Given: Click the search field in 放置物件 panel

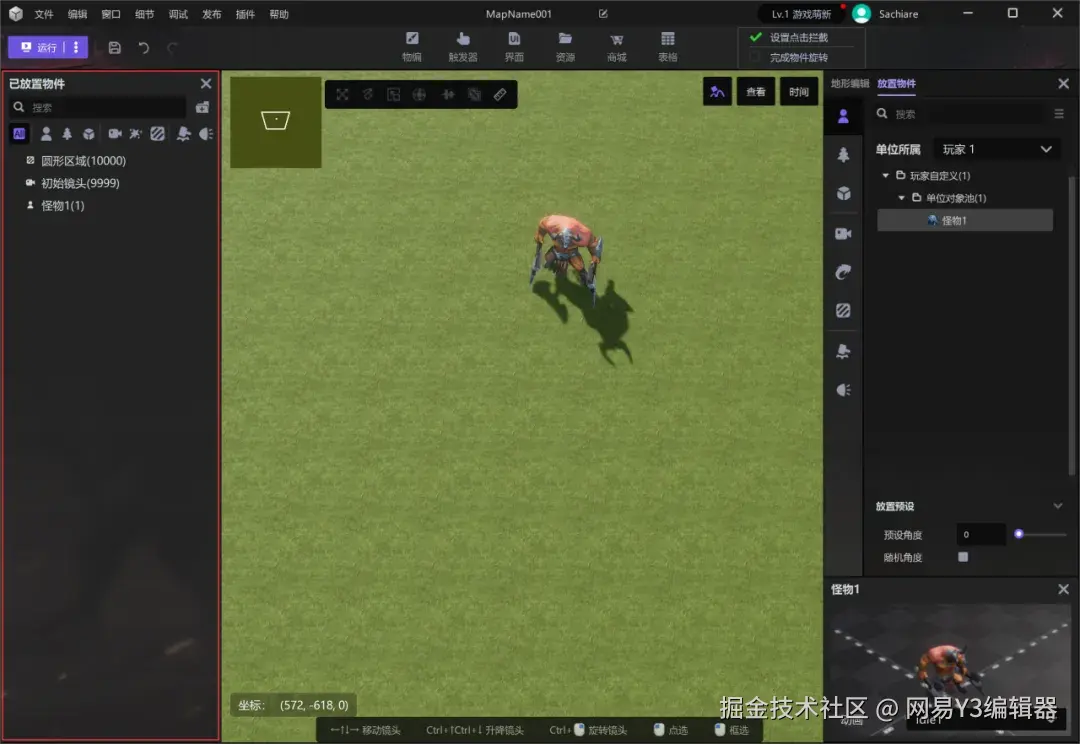Looking at the screenshot, I should click(x=959, y=114).
